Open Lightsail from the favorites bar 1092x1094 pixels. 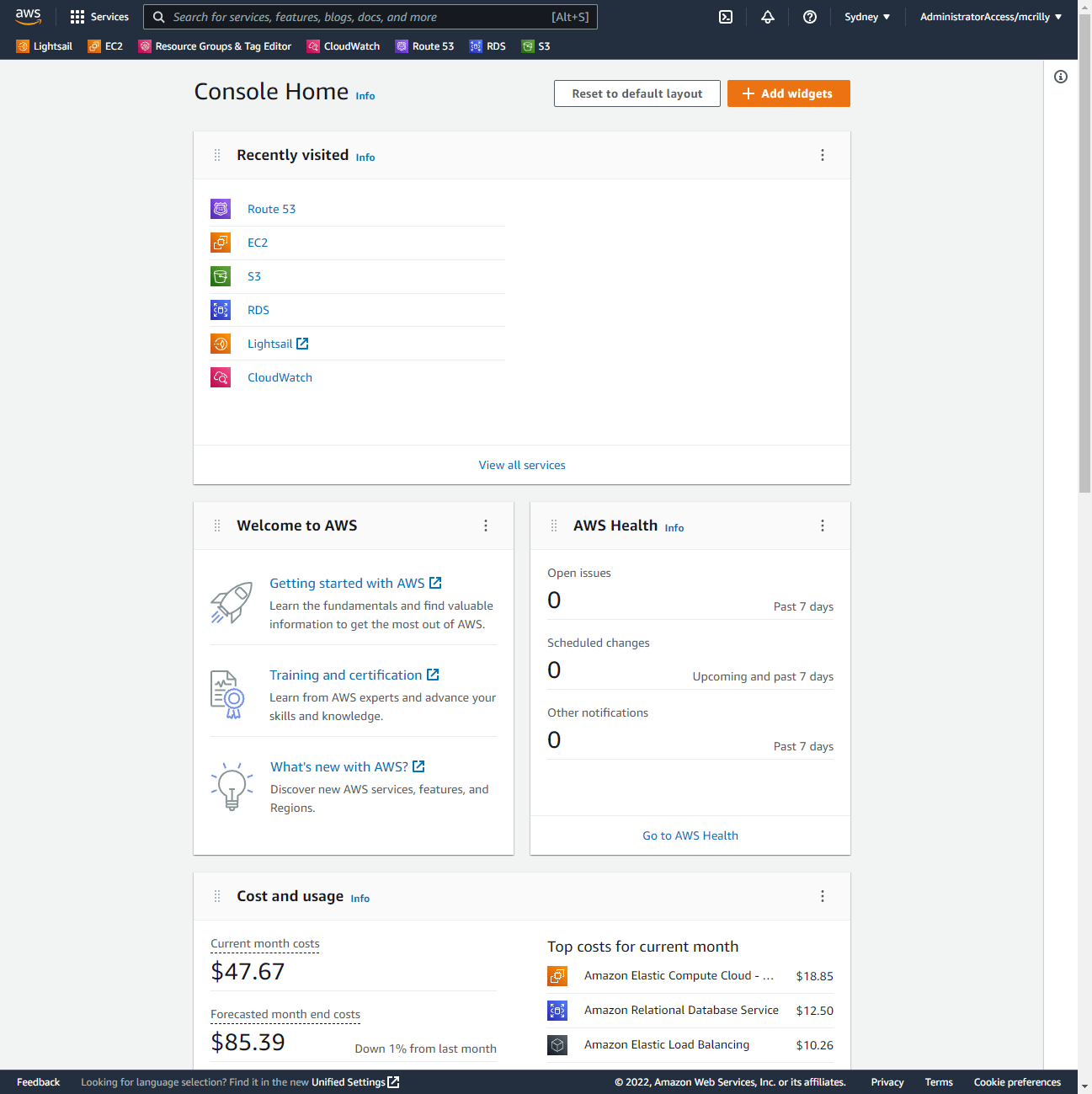pos(45,46)
